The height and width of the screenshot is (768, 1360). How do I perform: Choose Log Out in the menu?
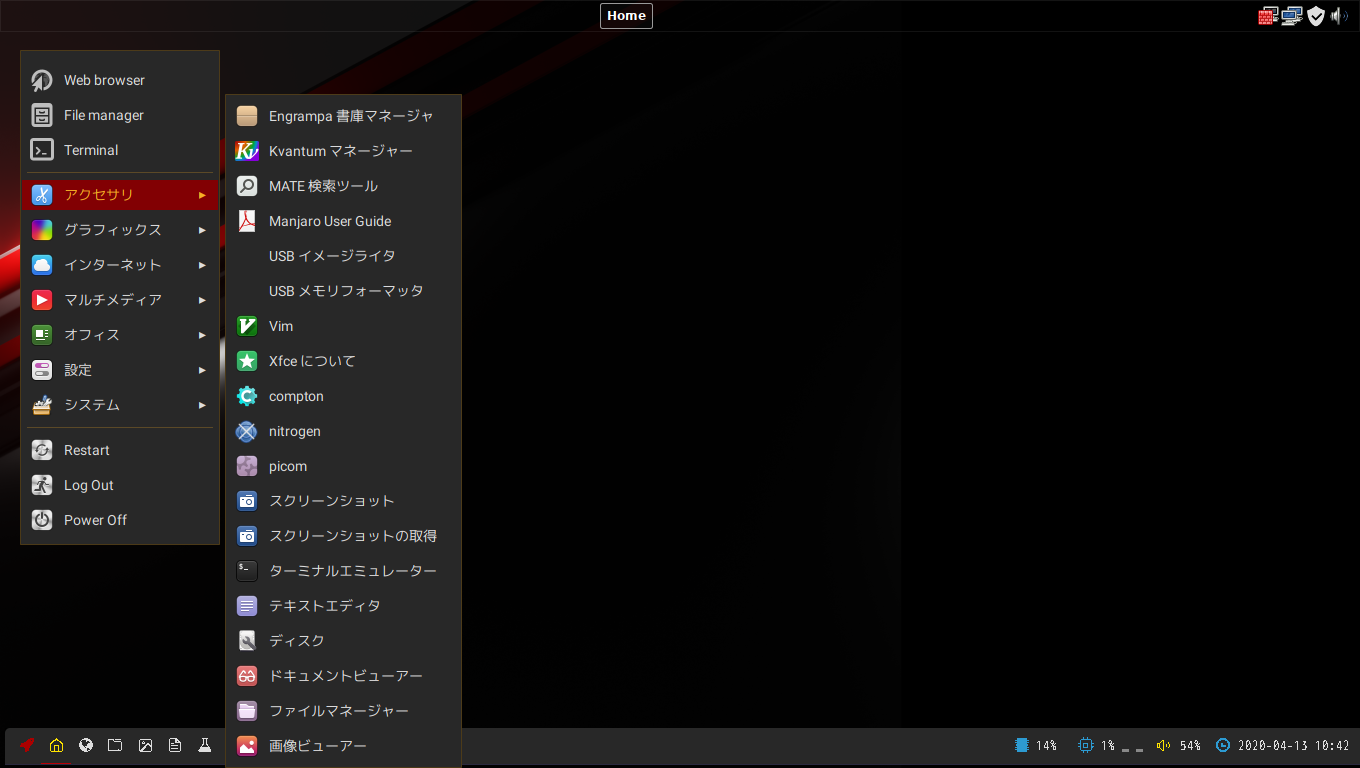pyautogui.click(x=120, y=485)
